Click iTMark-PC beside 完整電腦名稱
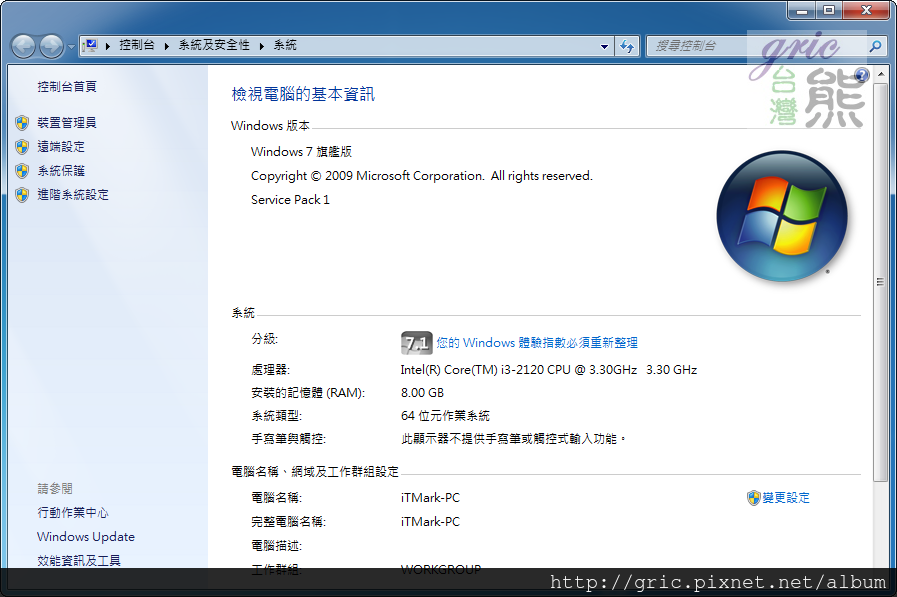This screenshot has height=597, width=897. pyautogui.click(x=430, y=522)
